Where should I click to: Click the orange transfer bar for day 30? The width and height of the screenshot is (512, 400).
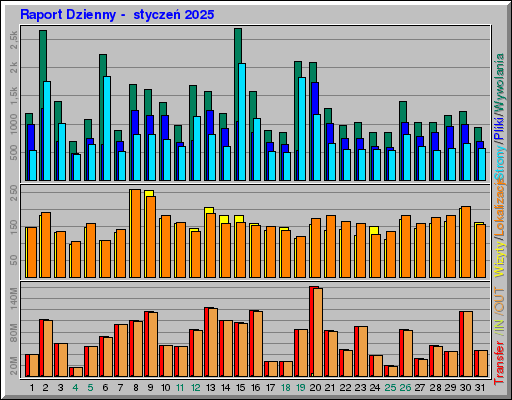tap(468, 344)
